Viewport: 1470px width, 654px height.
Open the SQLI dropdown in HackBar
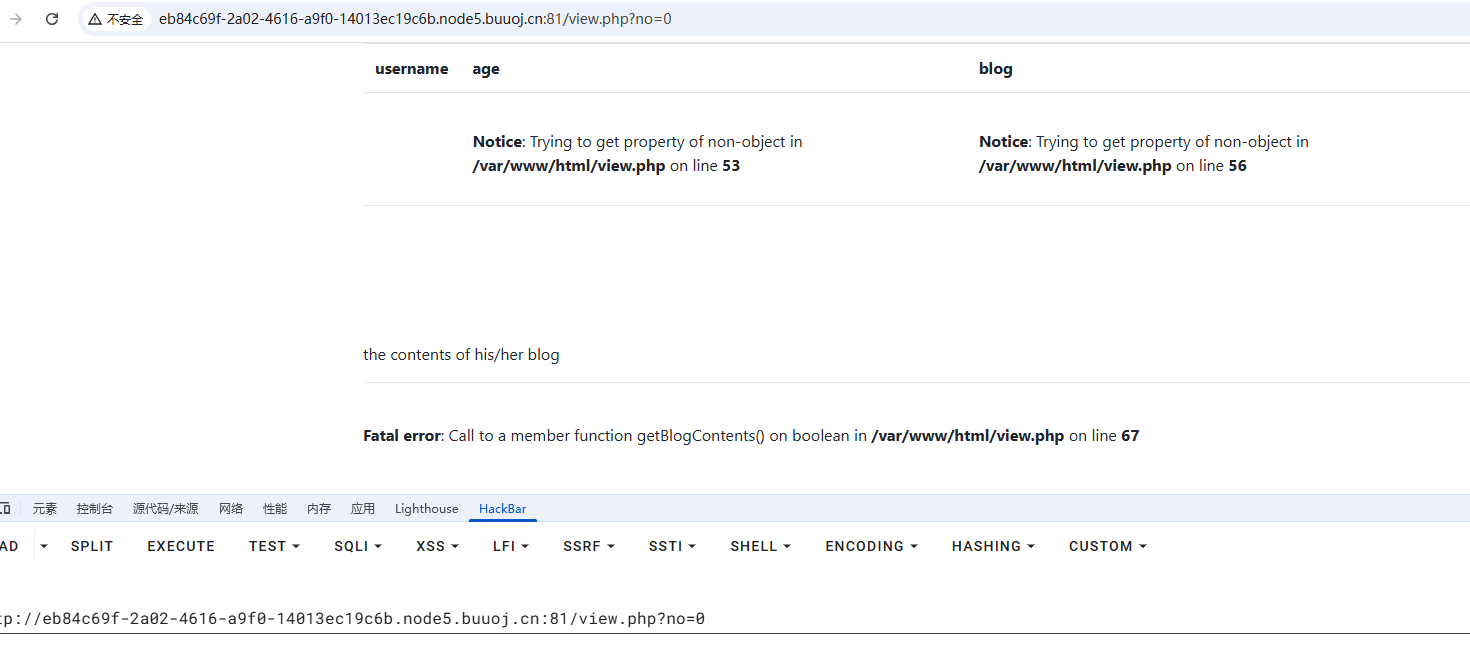358,546
